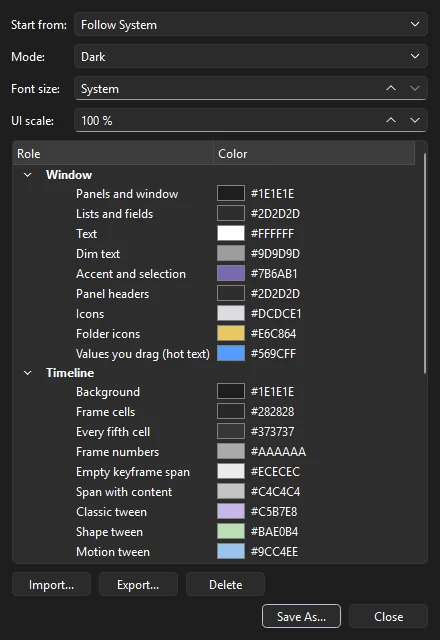440x640 pixels.
Task: Click hex value #E6C864
Action: coord(273,333)
